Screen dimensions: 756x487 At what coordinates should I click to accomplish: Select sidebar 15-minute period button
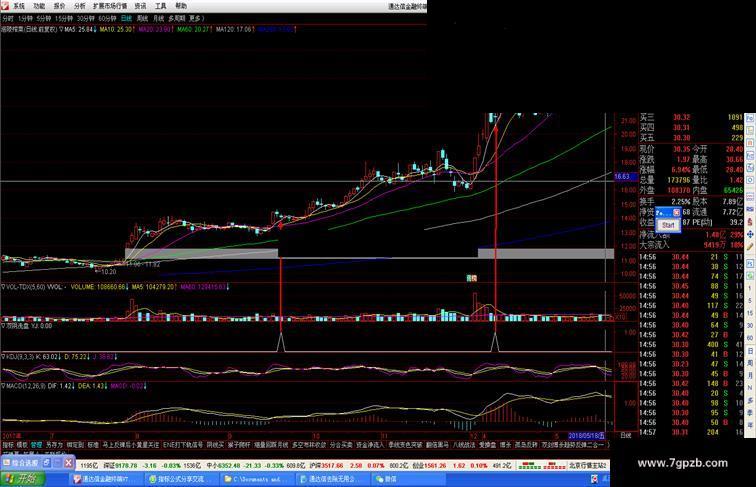[x=750, y=313]
